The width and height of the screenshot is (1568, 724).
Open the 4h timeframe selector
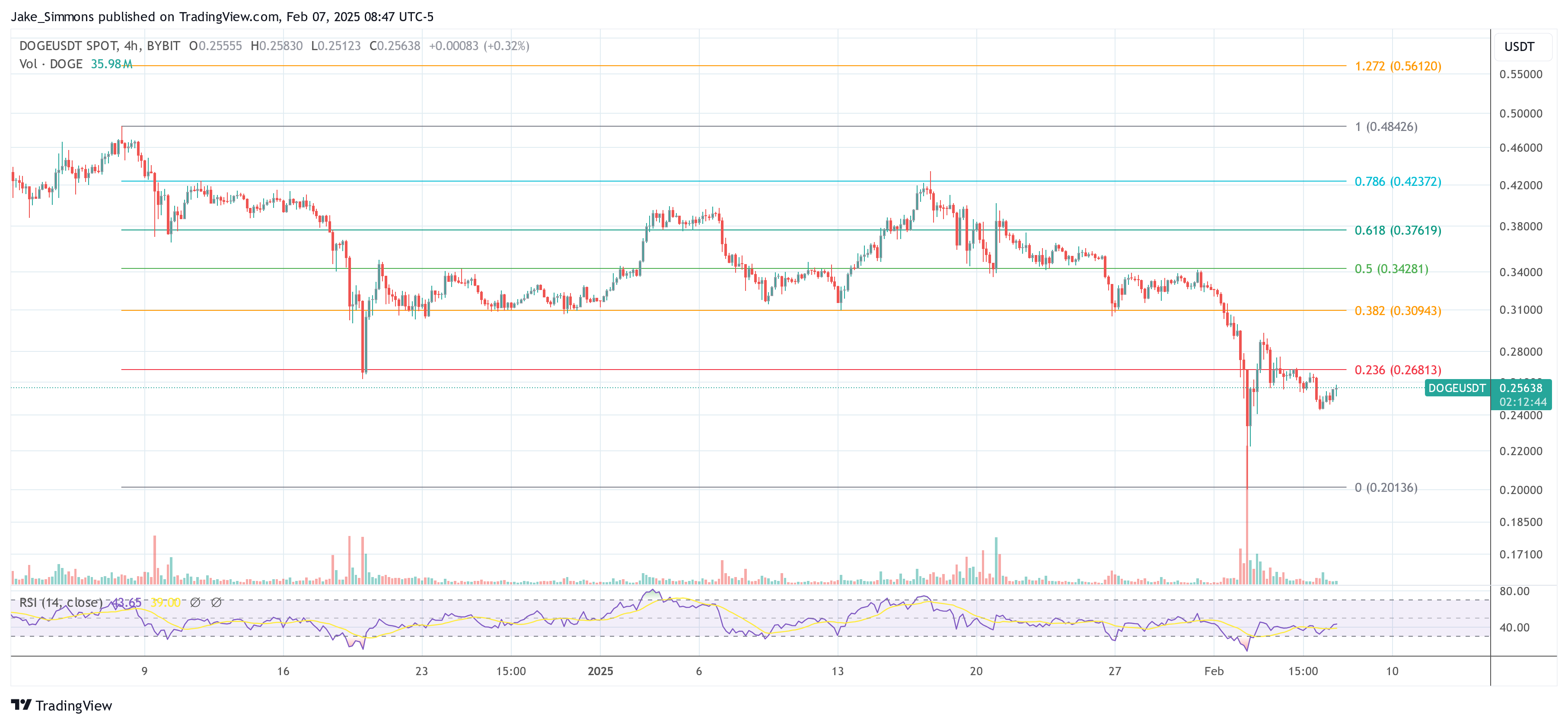(x=130, y=46)
